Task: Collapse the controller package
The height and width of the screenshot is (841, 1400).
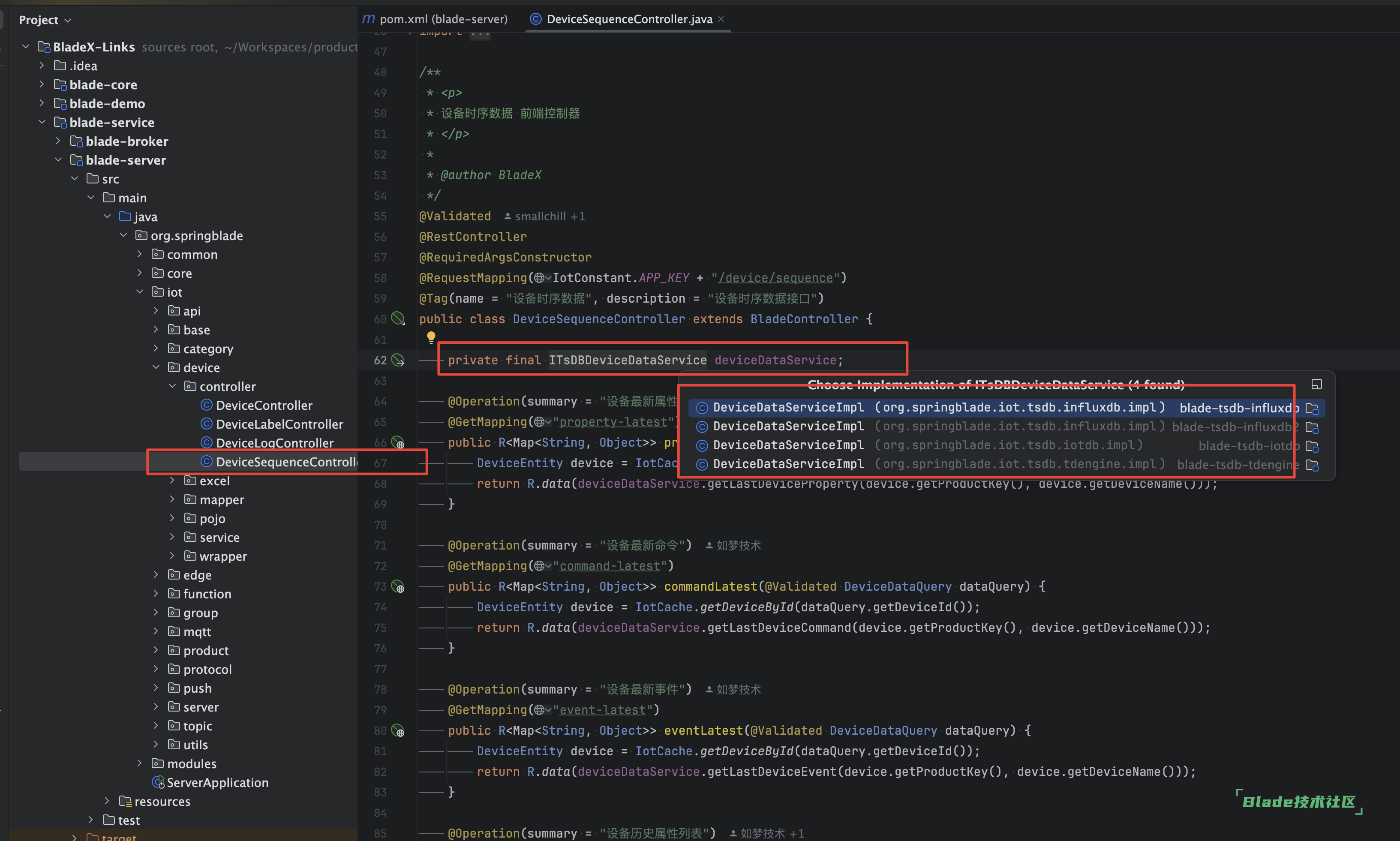Action: pyautogui.click(x=172, y=386)
